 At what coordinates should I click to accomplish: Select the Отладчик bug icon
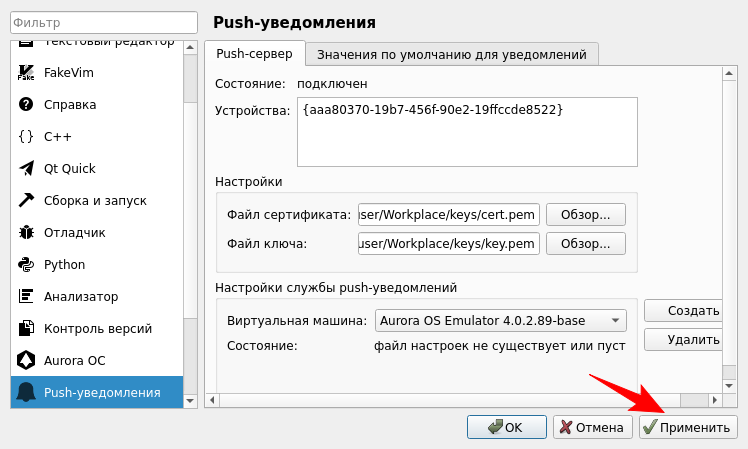[26, 232]
